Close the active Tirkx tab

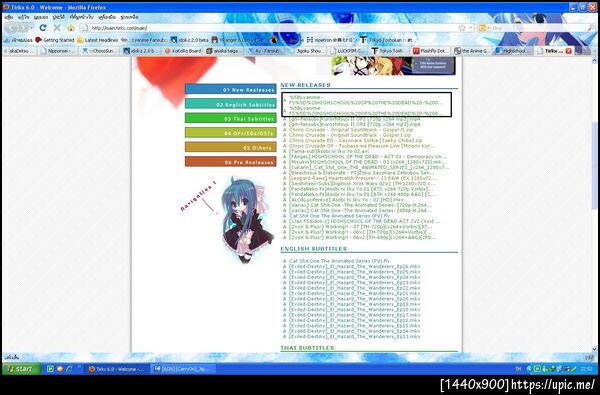pyautogui.click(x=569, y=51)
